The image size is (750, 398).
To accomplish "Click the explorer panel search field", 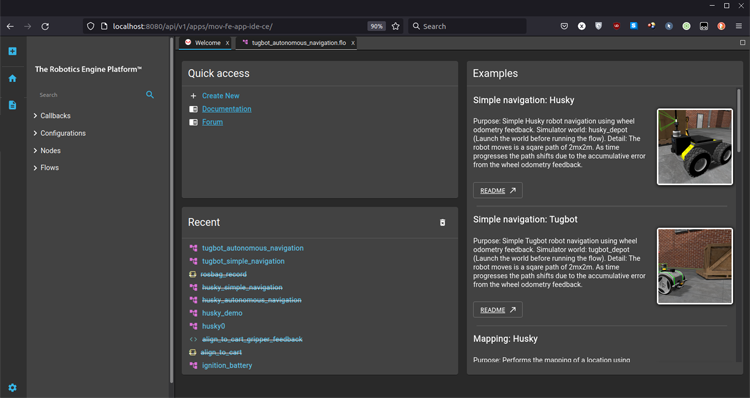I will pos(91,95).
